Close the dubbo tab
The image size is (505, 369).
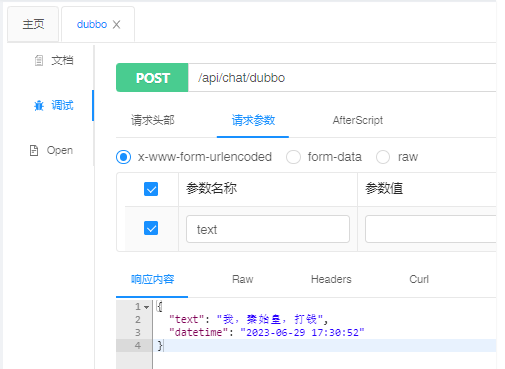click(x=116, y=24)
